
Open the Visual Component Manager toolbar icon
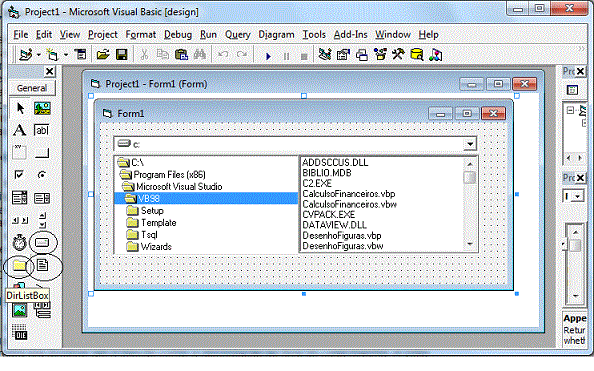pos(436,55)
